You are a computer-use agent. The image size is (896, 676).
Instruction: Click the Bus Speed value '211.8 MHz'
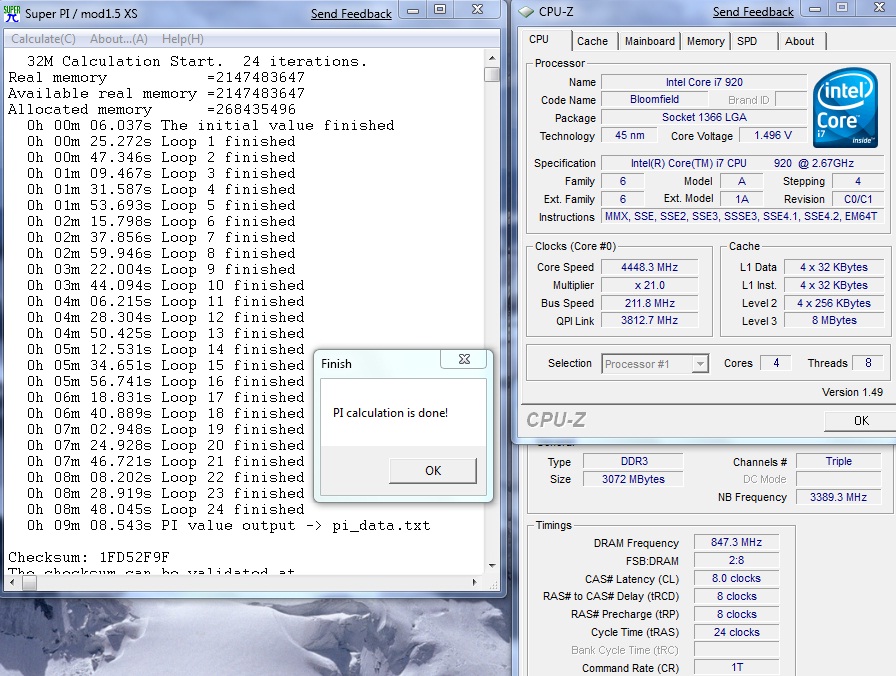(x=650, y=303)
